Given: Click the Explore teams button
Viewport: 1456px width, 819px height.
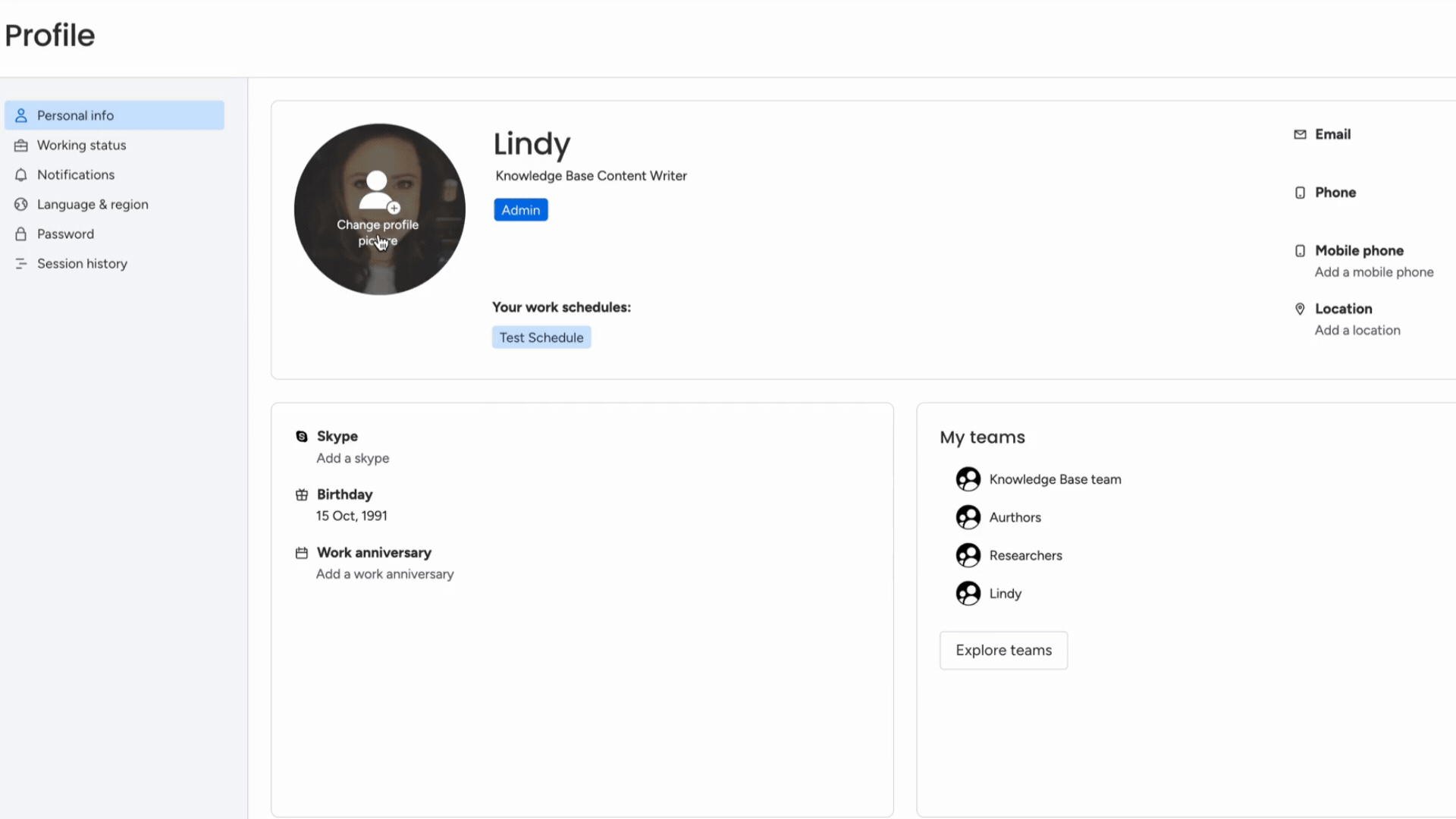Looking at the screenshot, I should [x=1003, y=650].
